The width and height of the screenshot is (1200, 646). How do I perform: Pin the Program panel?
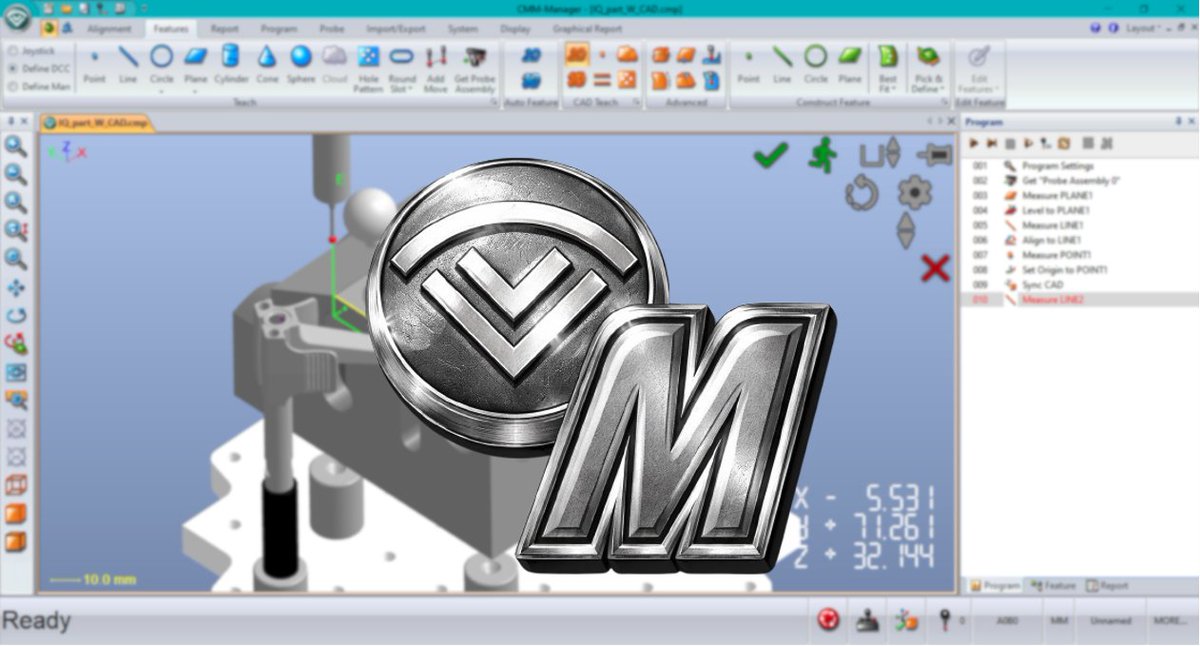(1177, 121)
